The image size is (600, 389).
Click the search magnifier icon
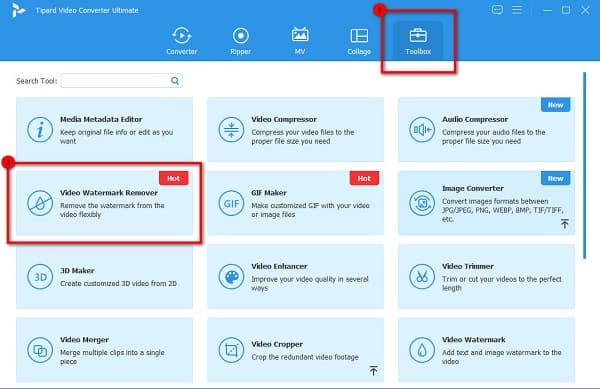[x=175, y=81]
